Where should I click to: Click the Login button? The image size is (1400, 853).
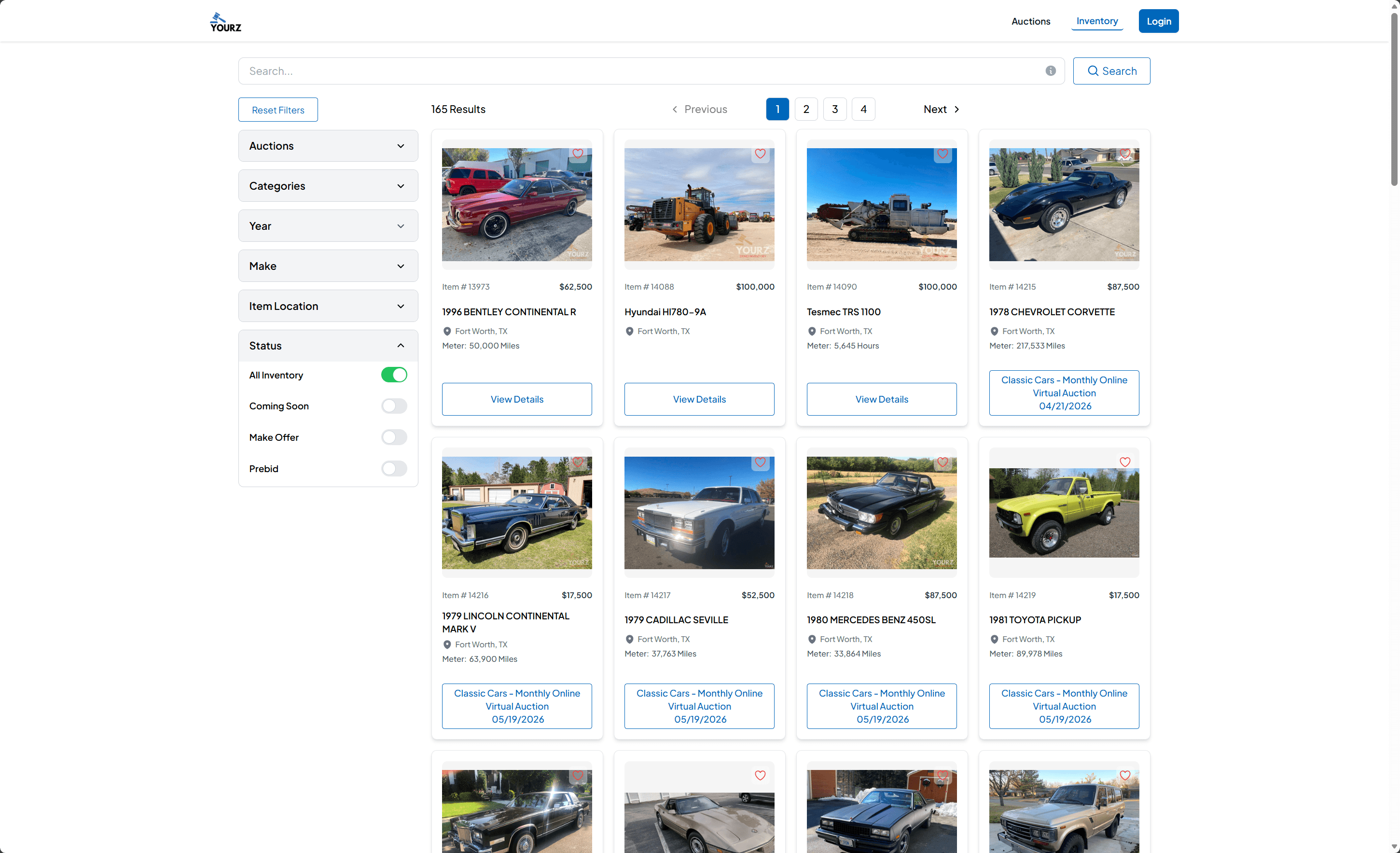[1158, 21]
